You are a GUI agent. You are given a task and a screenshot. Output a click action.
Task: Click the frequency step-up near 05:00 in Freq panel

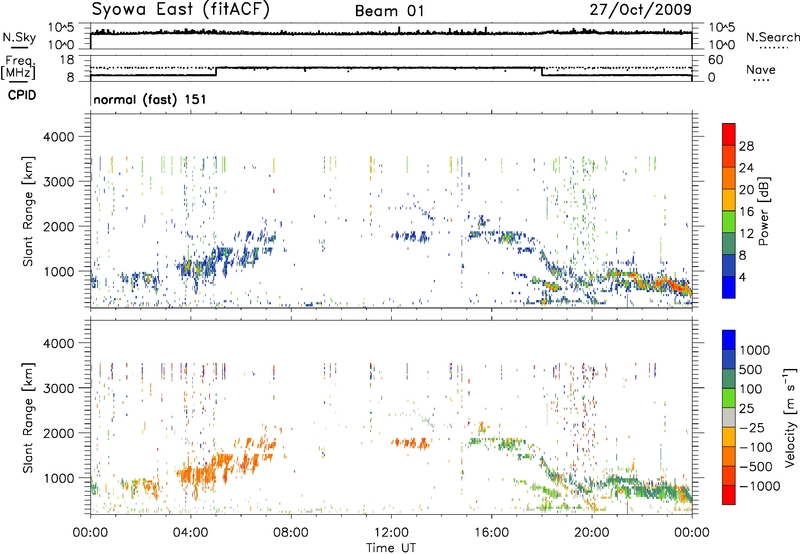pyautogui.click(x=216, y=71)
